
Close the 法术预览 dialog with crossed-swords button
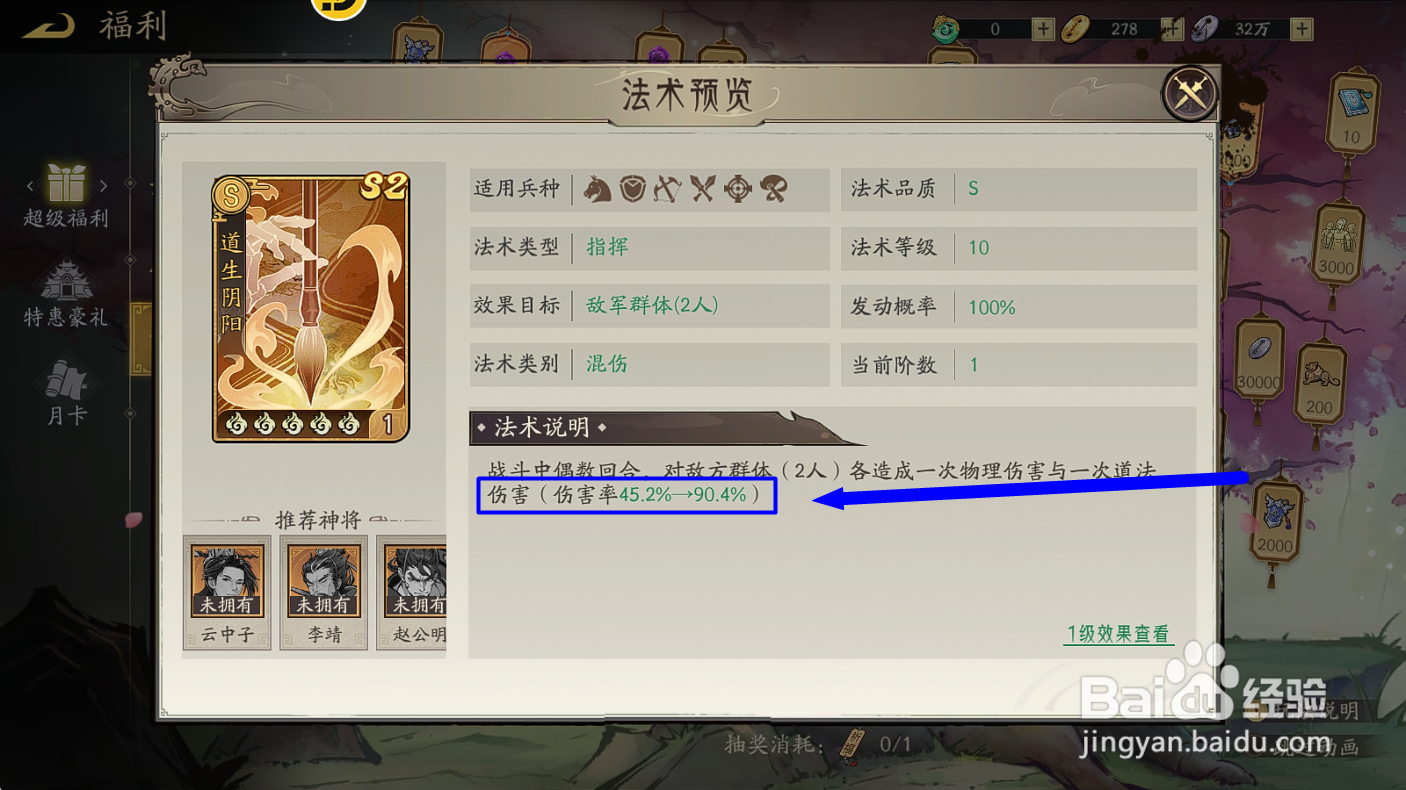coord(1190,94)
